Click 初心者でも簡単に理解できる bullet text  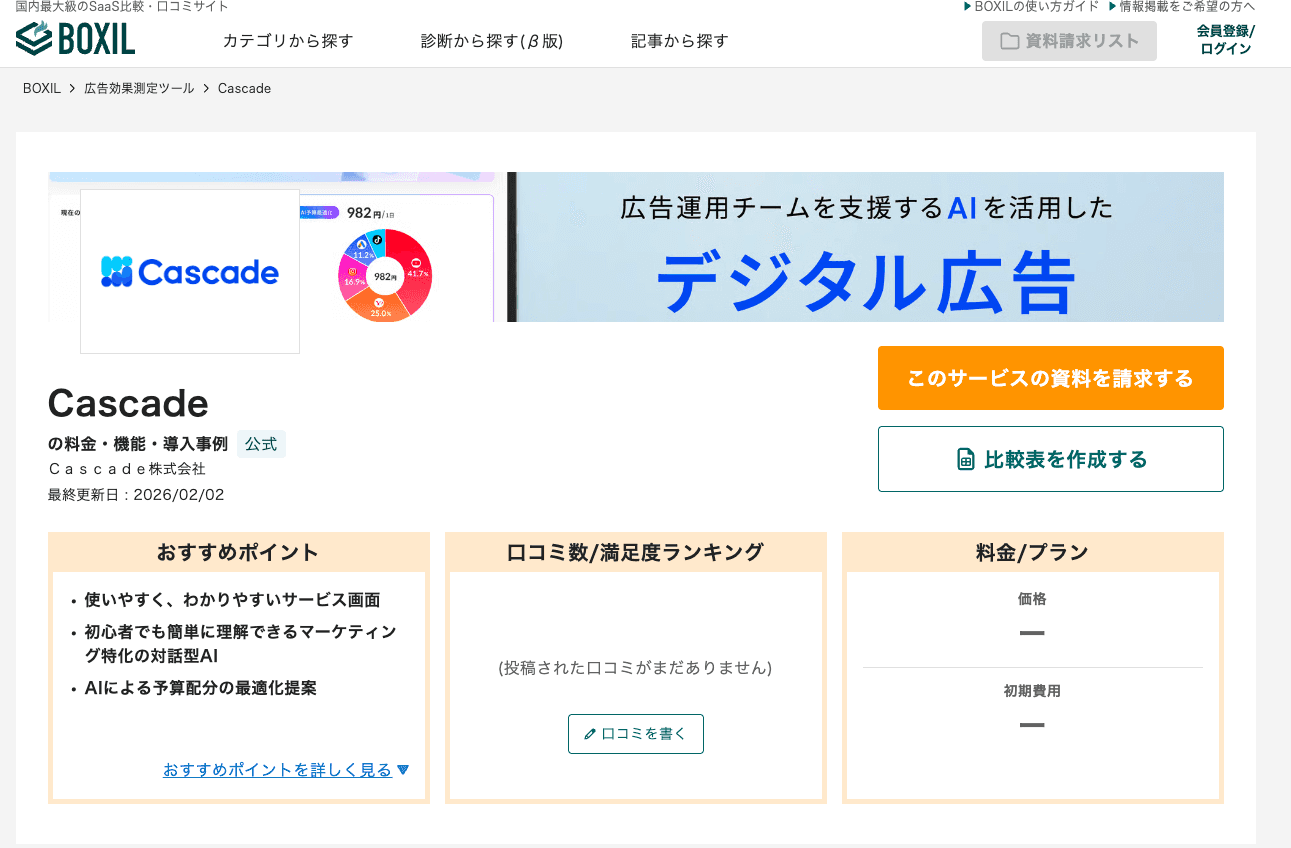[240, 644]
